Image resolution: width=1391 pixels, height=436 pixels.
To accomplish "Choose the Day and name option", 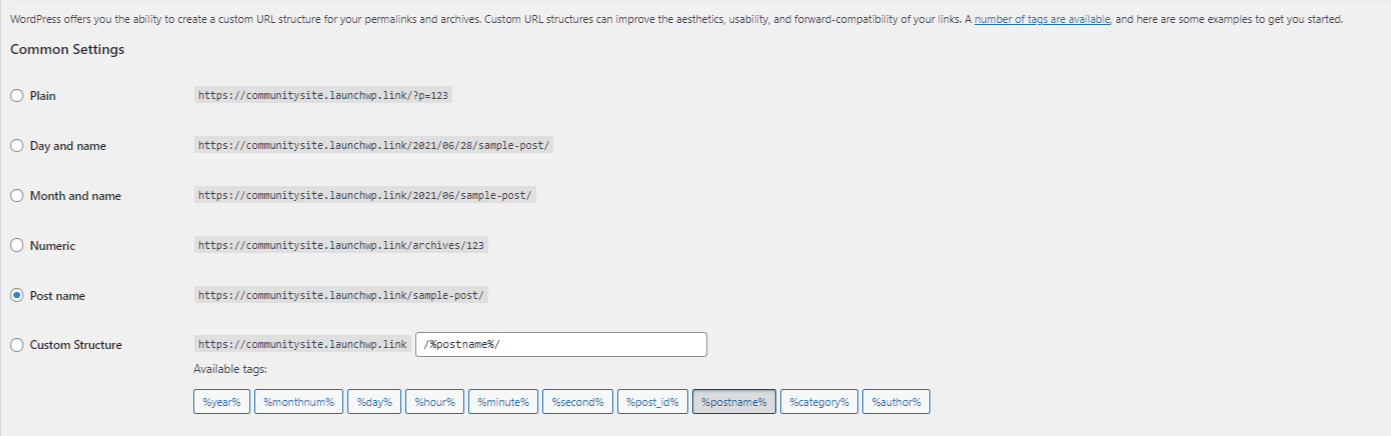I will pos(16,146).
